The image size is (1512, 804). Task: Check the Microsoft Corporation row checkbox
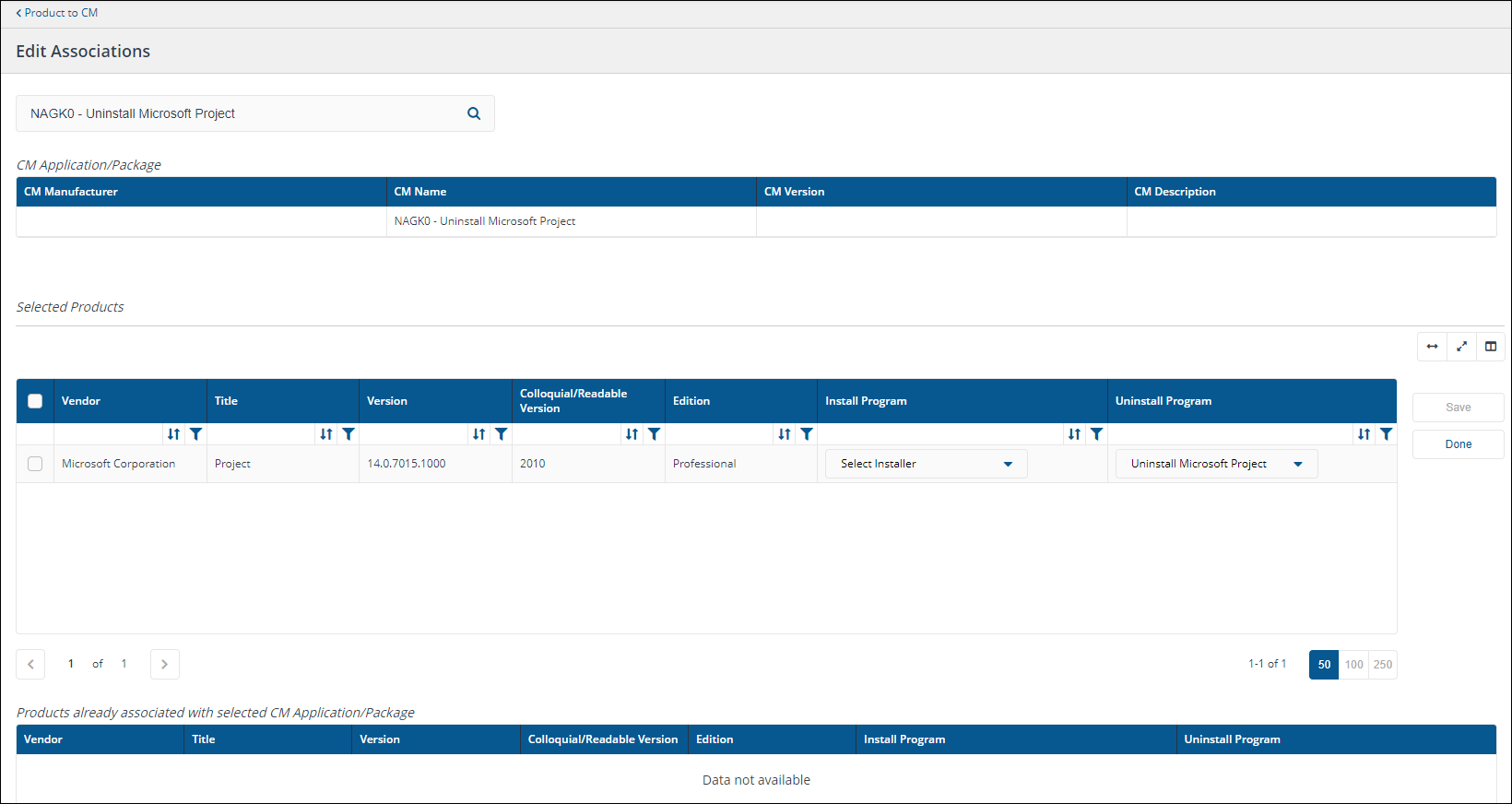click(35, 464)
